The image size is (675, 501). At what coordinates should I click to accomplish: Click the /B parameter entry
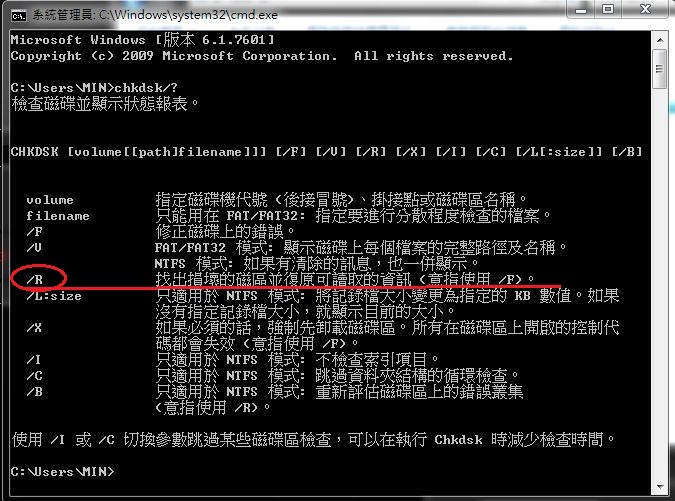[x=35, y=392]
